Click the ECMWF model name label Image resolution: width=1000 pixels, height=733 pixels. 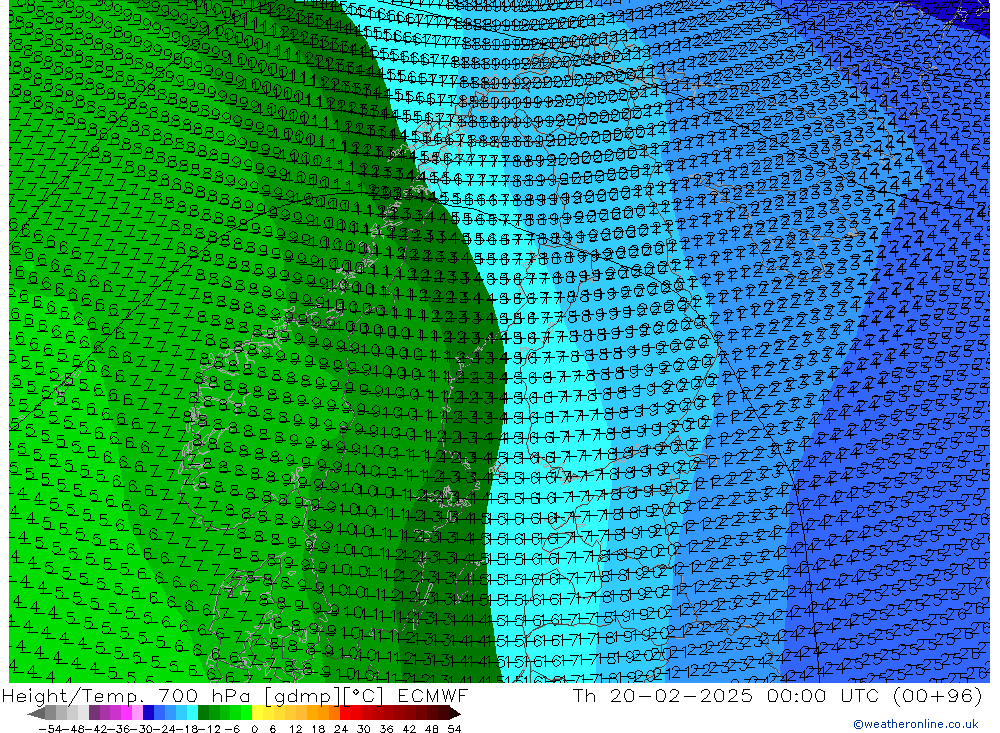[x=432, y=695]
